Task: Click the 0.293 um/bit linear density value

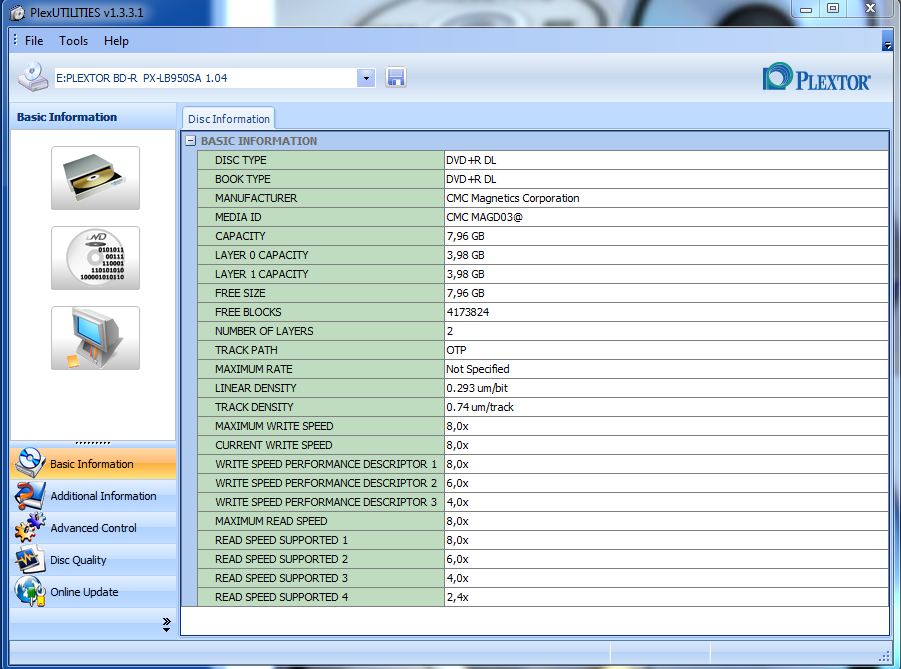Action: point(477,388)
